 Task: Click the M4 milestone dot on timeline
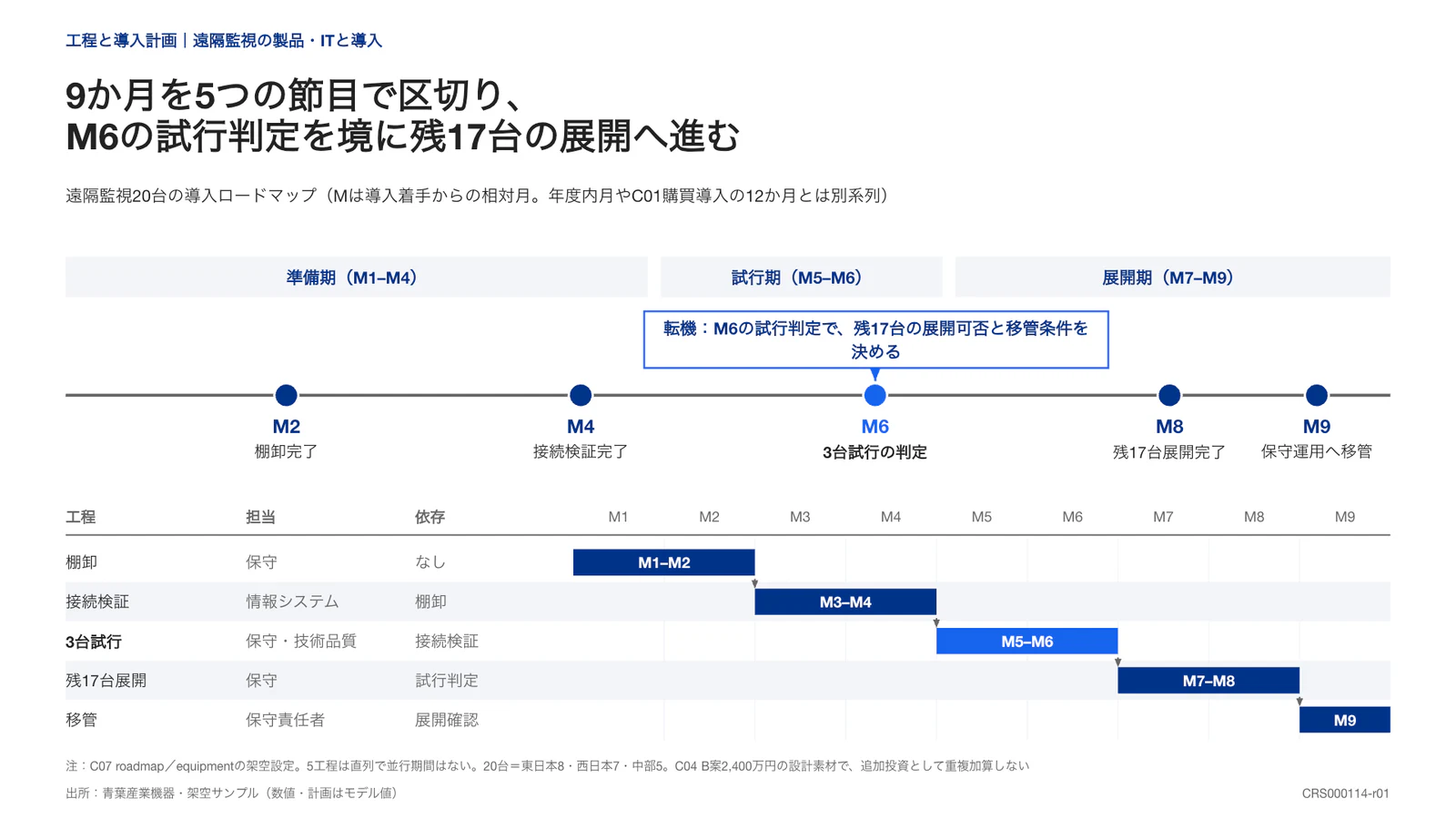coord(581,395)
